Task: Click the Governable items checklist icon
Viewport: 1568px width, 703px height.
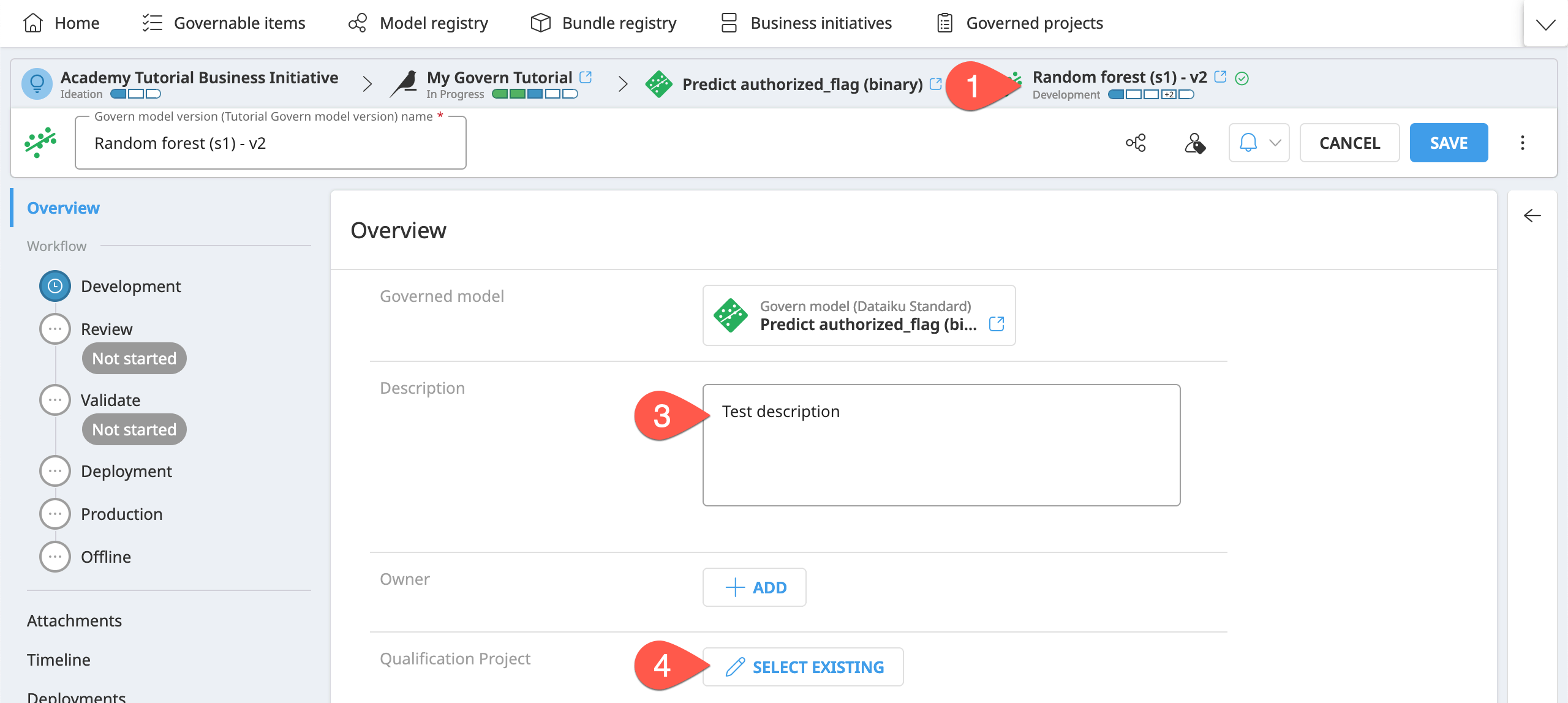Action: pyautogui.click(x=152, y=23)
